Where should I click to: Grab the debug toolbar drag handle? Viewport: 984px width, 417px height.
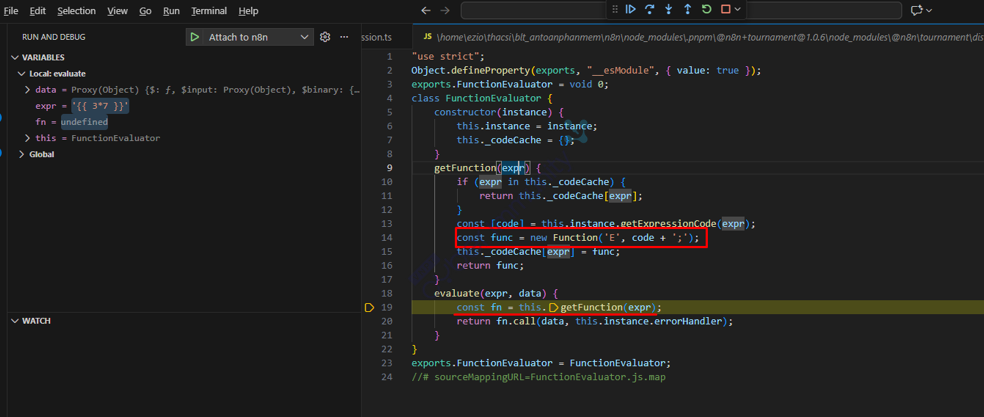click(615, 9)
